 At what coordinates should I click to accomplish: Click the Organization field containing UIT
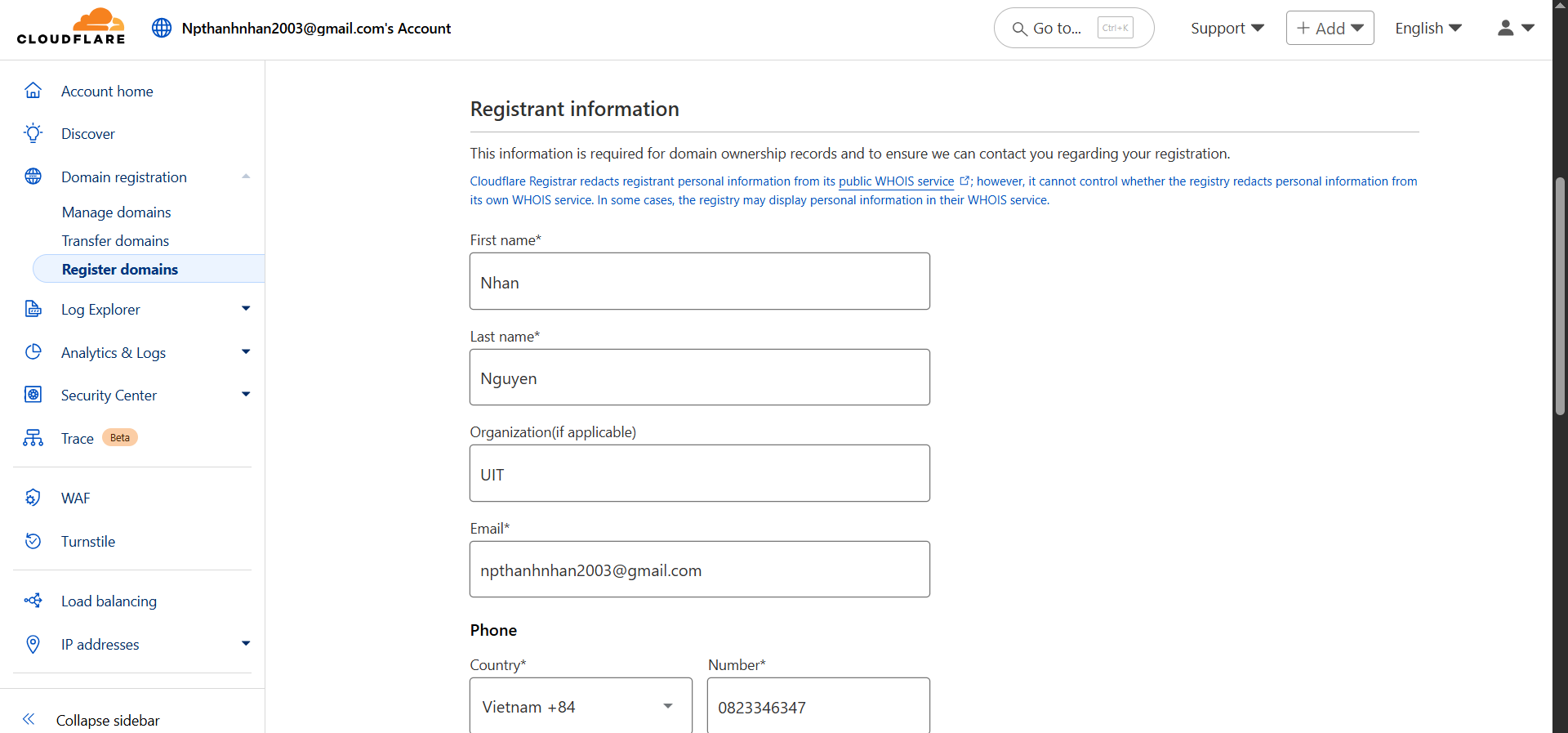(700, 473)
